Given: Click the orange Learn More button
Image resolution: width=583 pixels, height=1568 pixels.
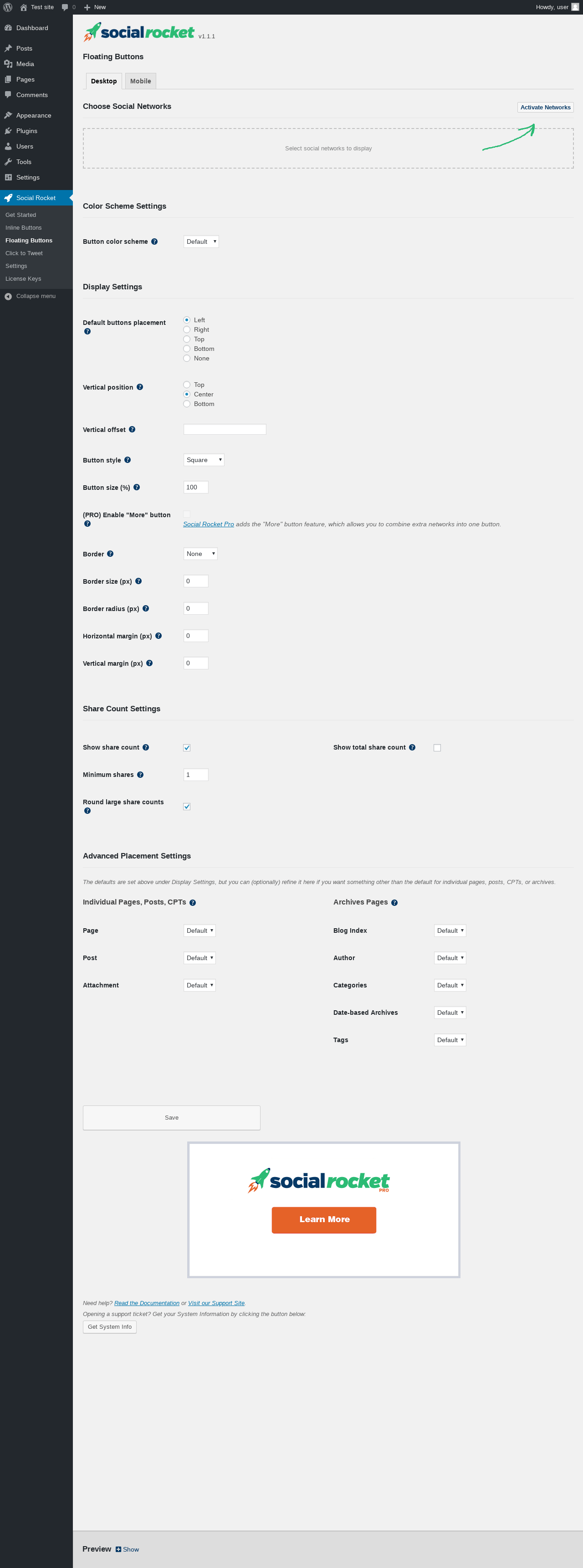Looking at the screenshot, I should point(324,1220).
